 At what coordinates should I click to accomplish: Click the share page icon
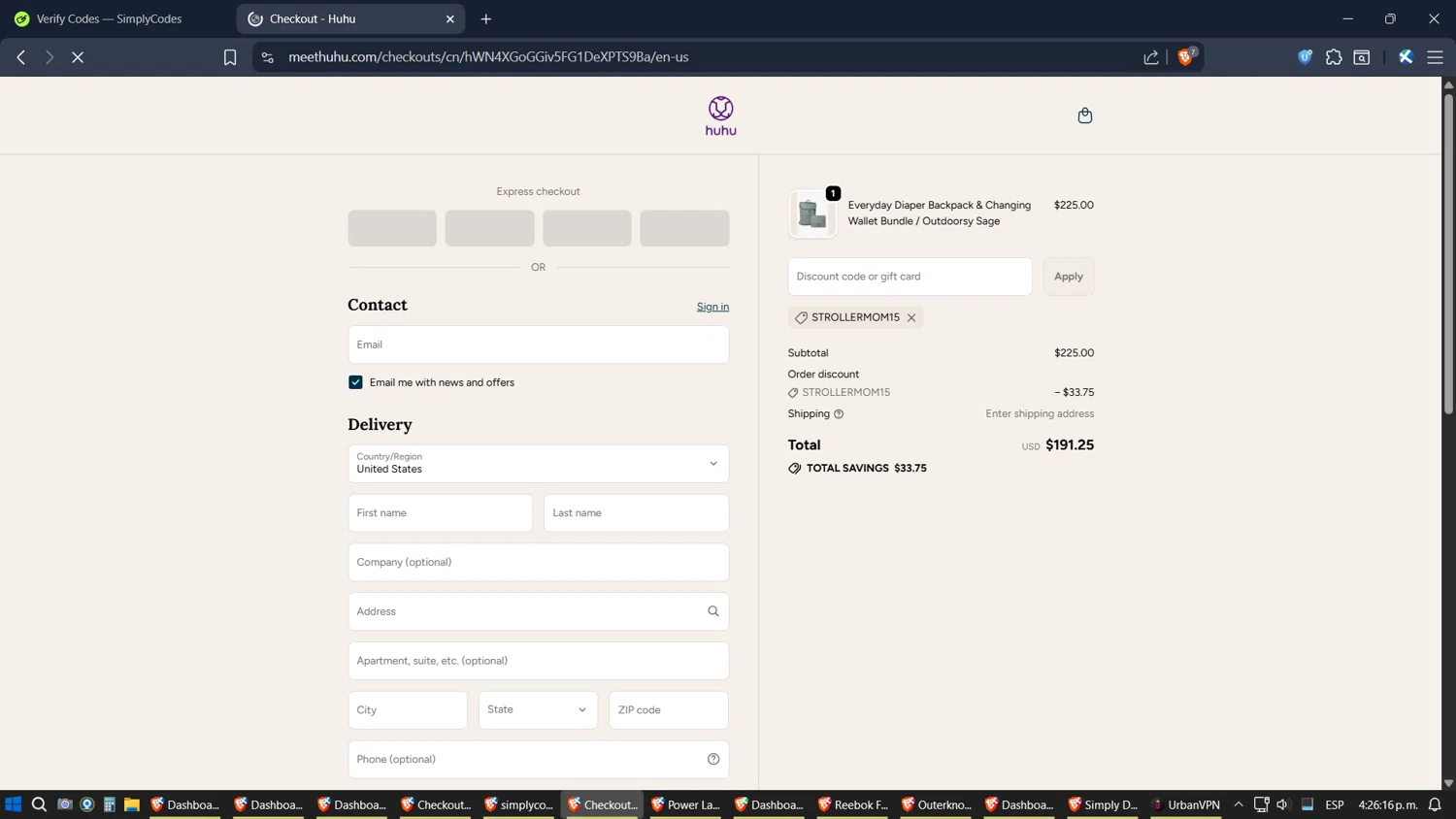[1151, 57]
